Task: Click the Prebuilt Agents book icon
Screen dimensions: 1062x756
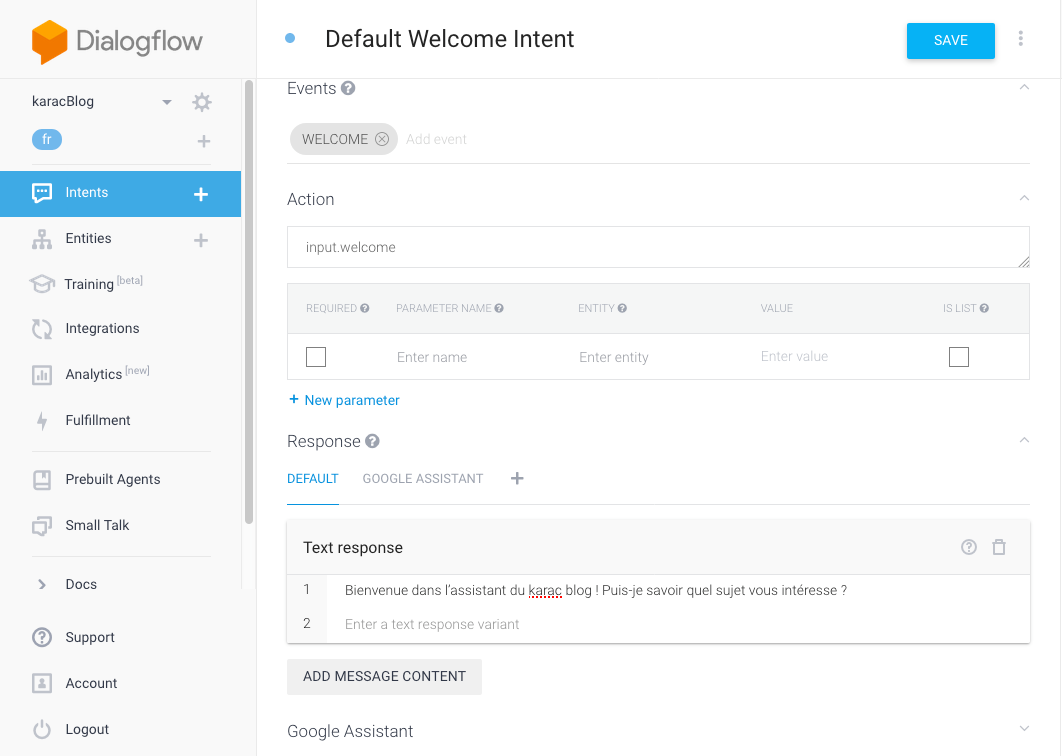Action: pyautogui.click(x=42, y=480)
